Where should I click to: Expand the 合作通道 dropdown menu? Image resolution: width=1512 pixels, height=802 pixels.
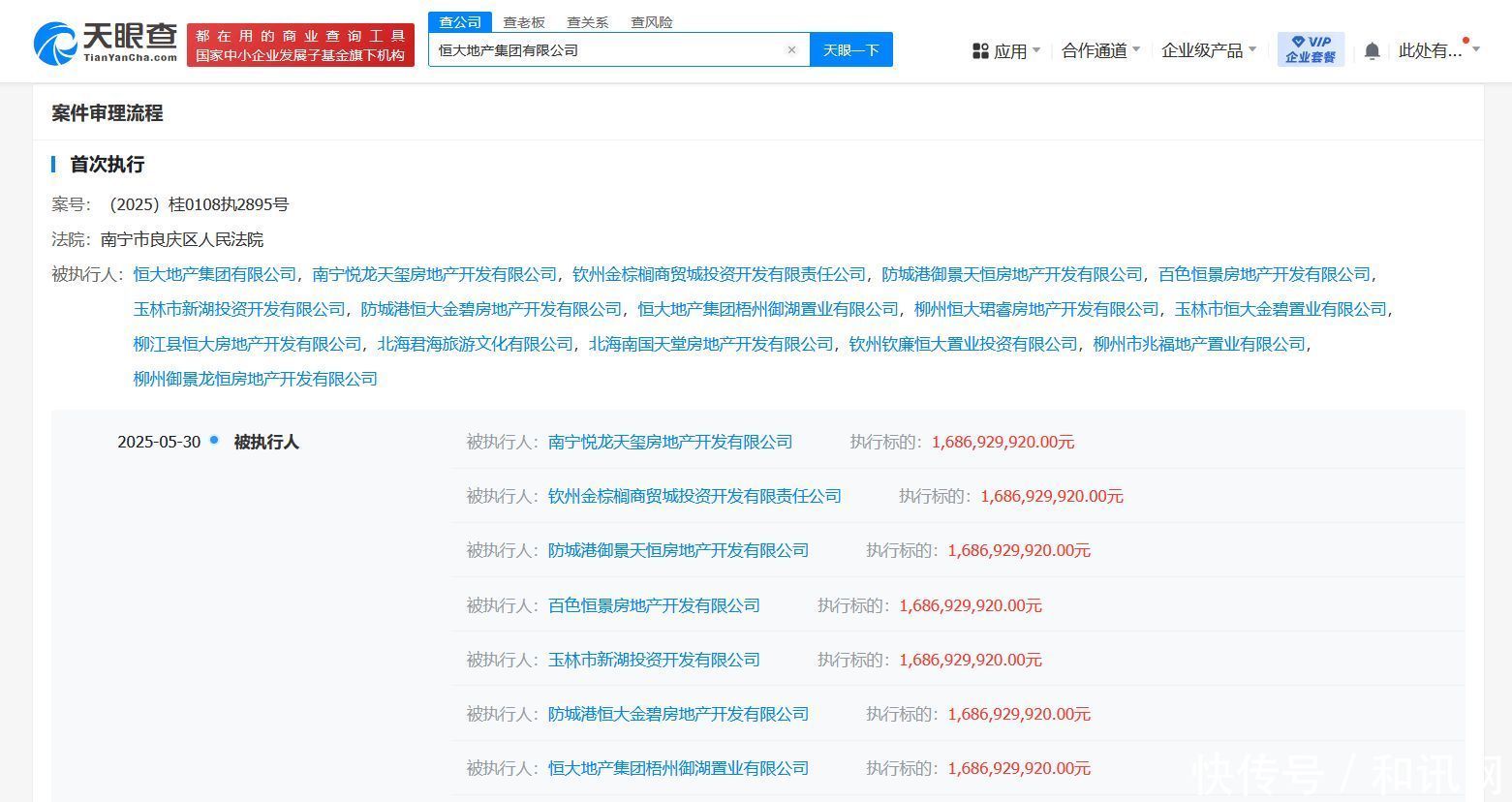pyautogui.click(x=1100, y=50)
